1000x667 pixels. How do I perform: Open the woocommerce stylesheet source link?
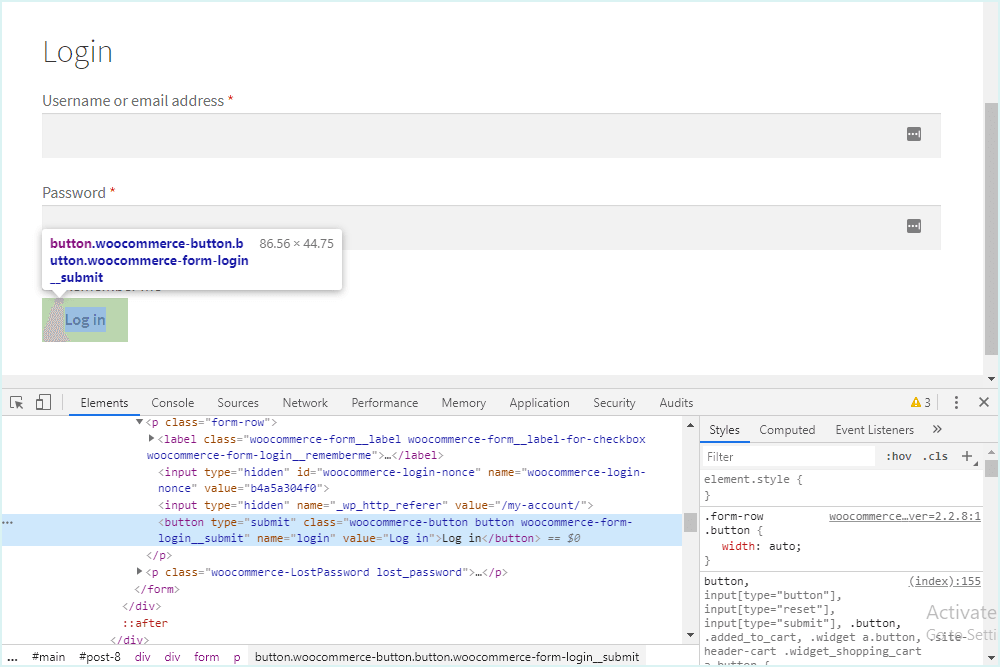click(x=904, y=516)
